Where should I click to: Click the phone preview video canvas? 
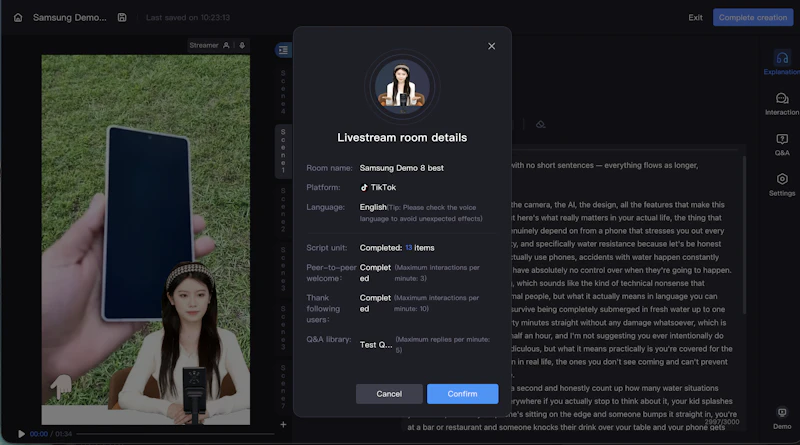pos(146,240)
